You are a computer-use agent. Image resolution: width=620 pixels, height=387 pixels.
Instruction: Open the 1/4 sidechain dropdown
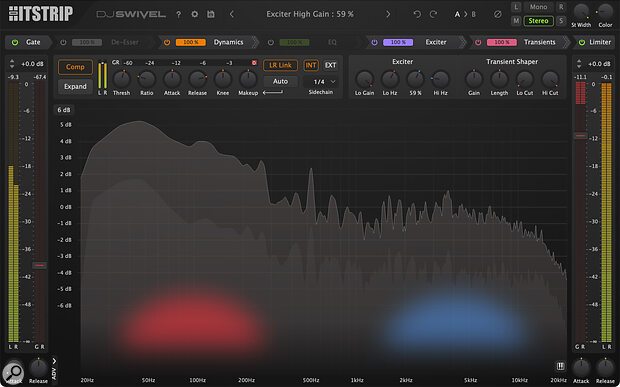click(324, 82)
